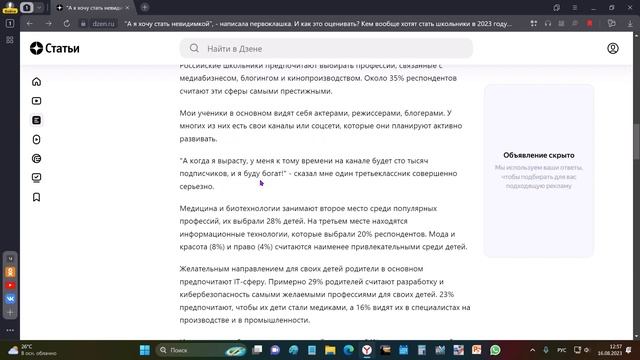
Task: Open the Video section in Dzen sidebar
Action: click(x=36, y=101)
